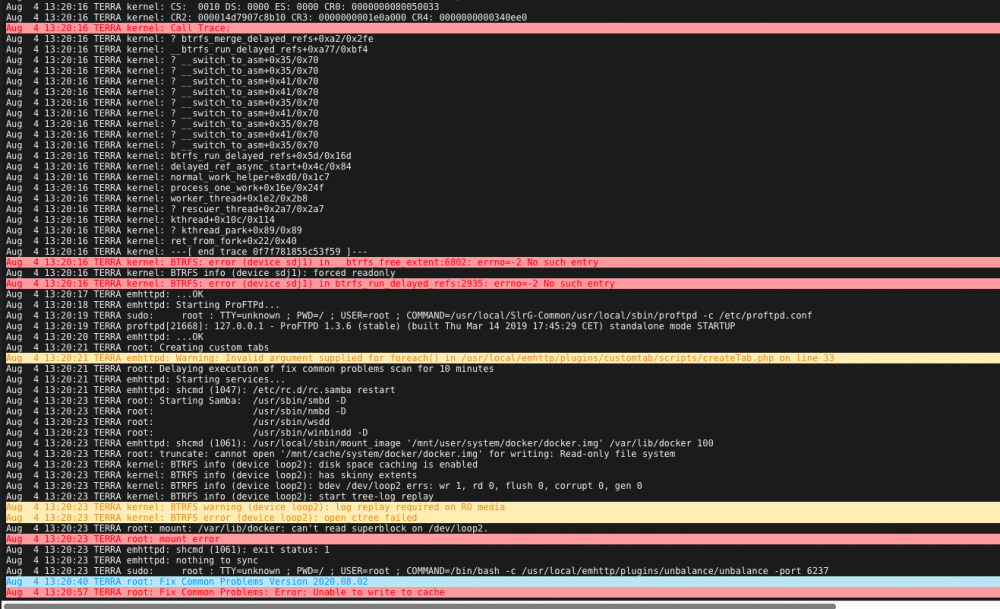Click the mount_image docker.img shcmd line
Viewport: 1000px width, 609px height.
(360, 443)
